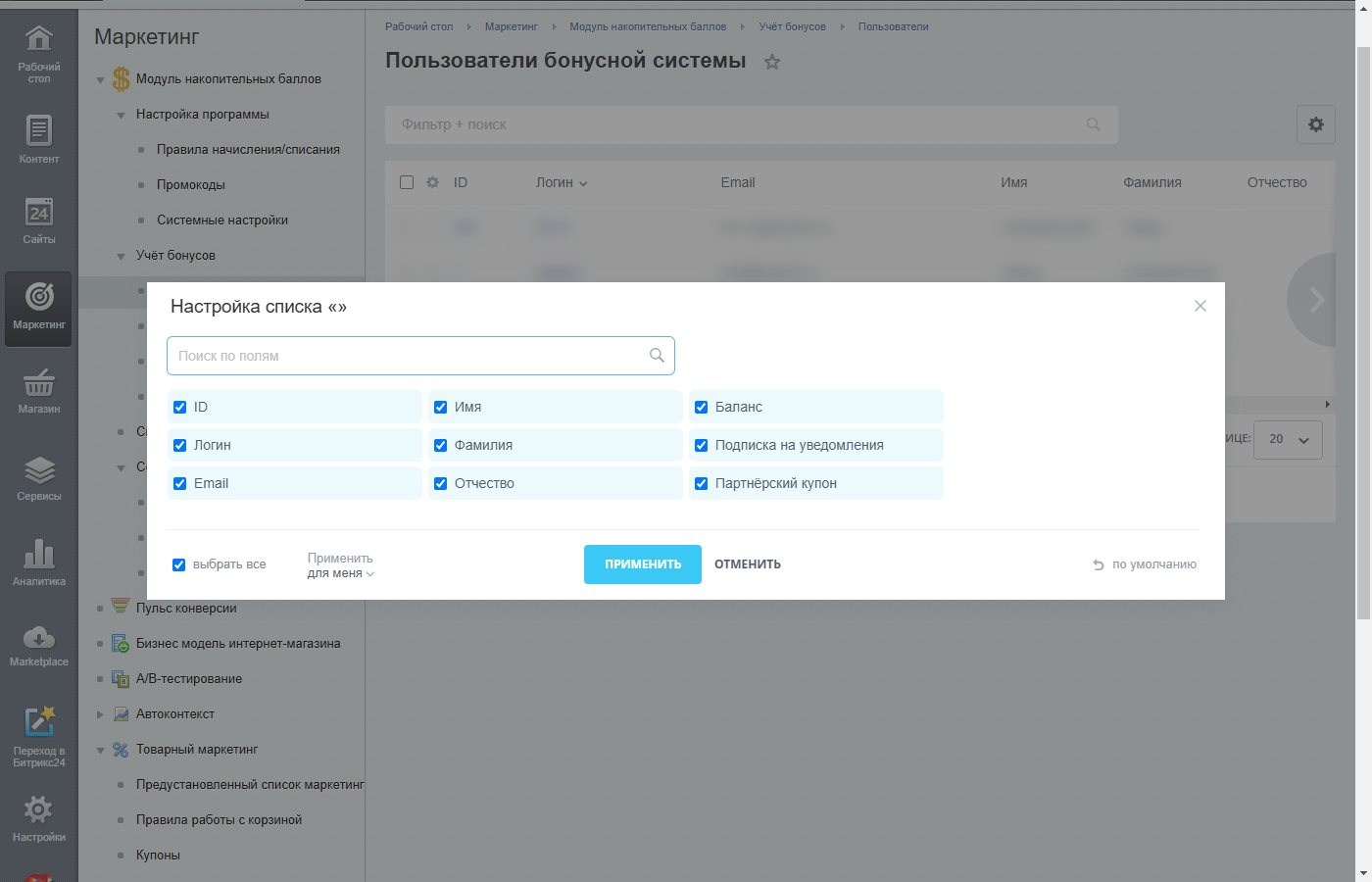Uncheck the Логин column checkbox
Screen dimensions: 1372x882
pos(179,445)
